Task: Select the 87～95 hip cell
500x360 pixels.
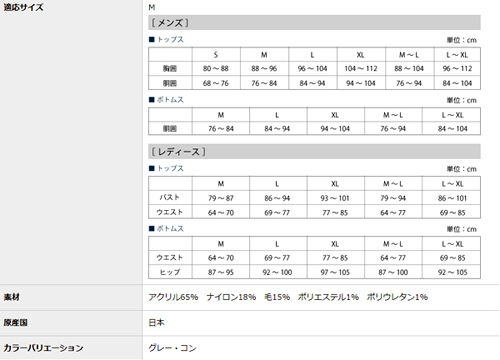Action: pos(221,272)
